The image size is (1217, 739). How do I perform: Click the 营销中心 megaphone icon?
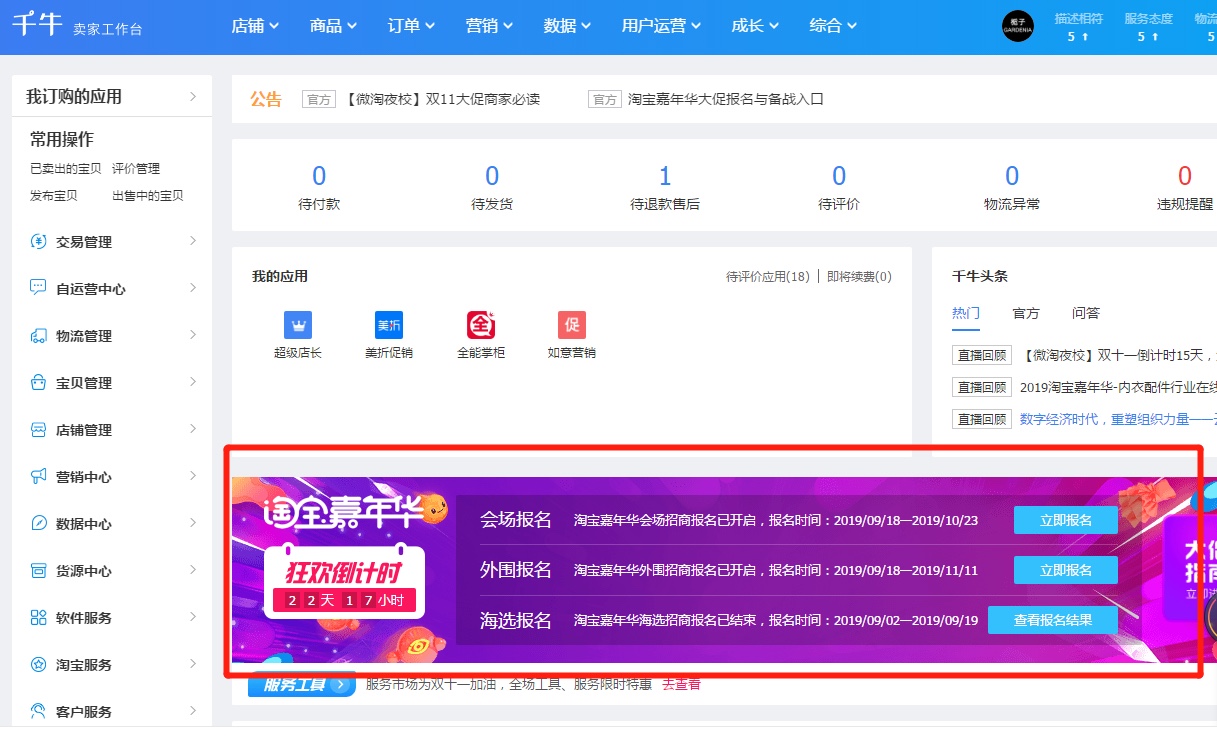click(39, 477)
